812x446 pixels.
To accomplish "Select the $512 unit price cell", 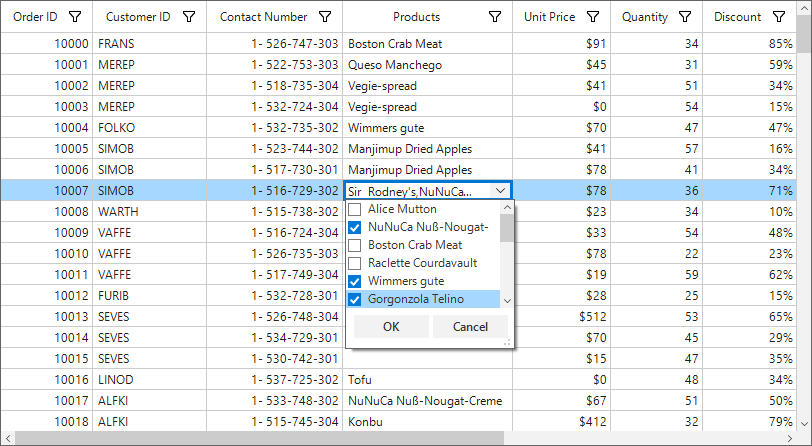I will tap(562, 316).
